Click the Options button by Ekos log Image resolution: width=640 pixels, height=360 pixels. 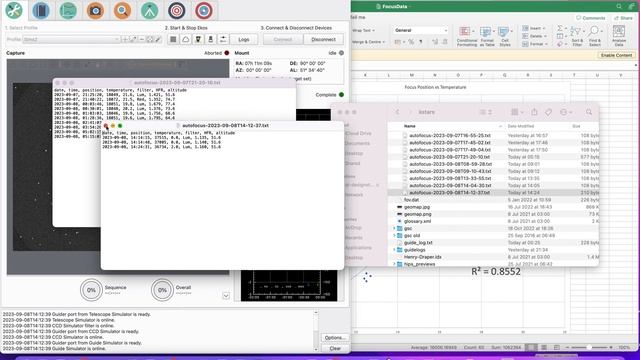pyautogui.click(x=335, y=338)
